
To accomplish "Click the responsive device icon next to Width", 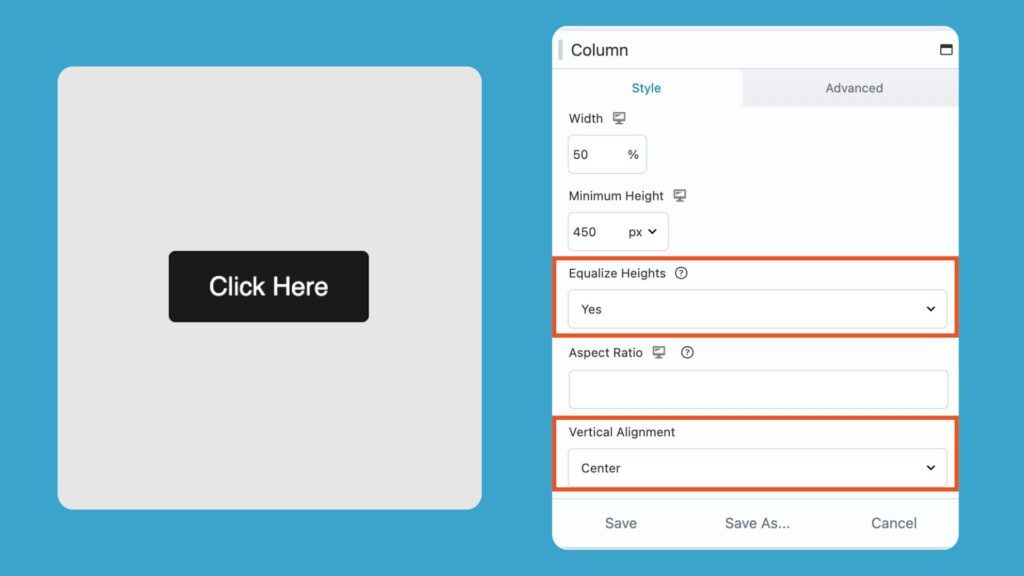I will (x=620, y=118).
